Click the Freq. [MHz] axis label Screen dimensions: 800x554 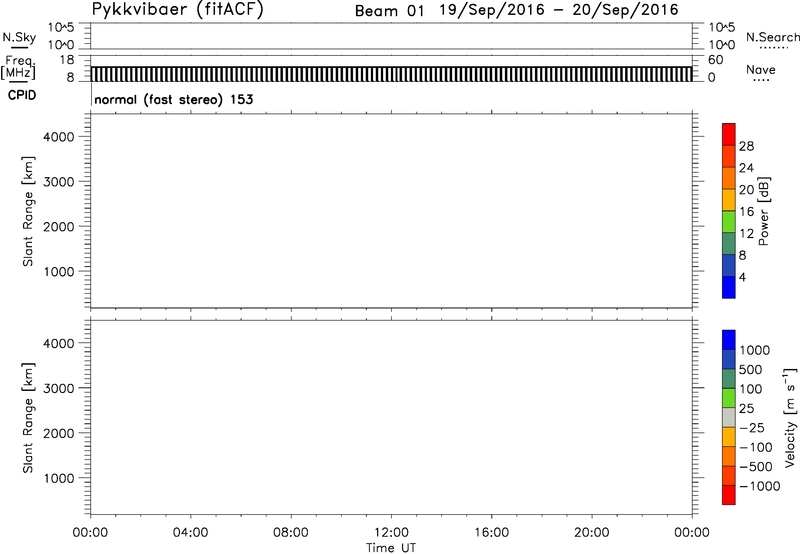(x=19, y=67)
